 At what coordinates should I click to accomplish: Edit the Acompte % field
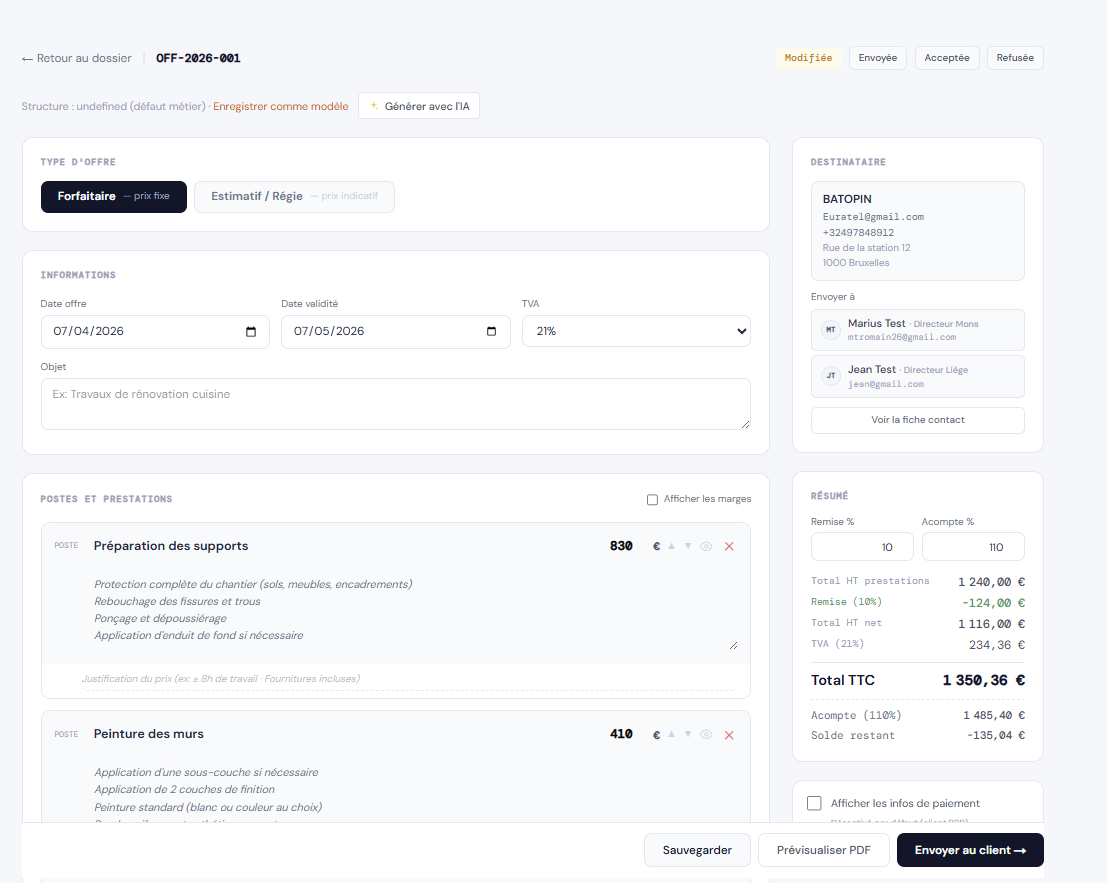(973, 547)
